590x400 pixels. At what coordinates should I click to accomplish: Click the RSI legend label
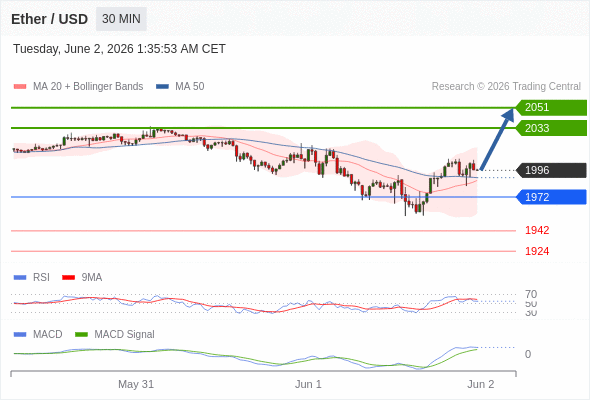tap(41, 278)
